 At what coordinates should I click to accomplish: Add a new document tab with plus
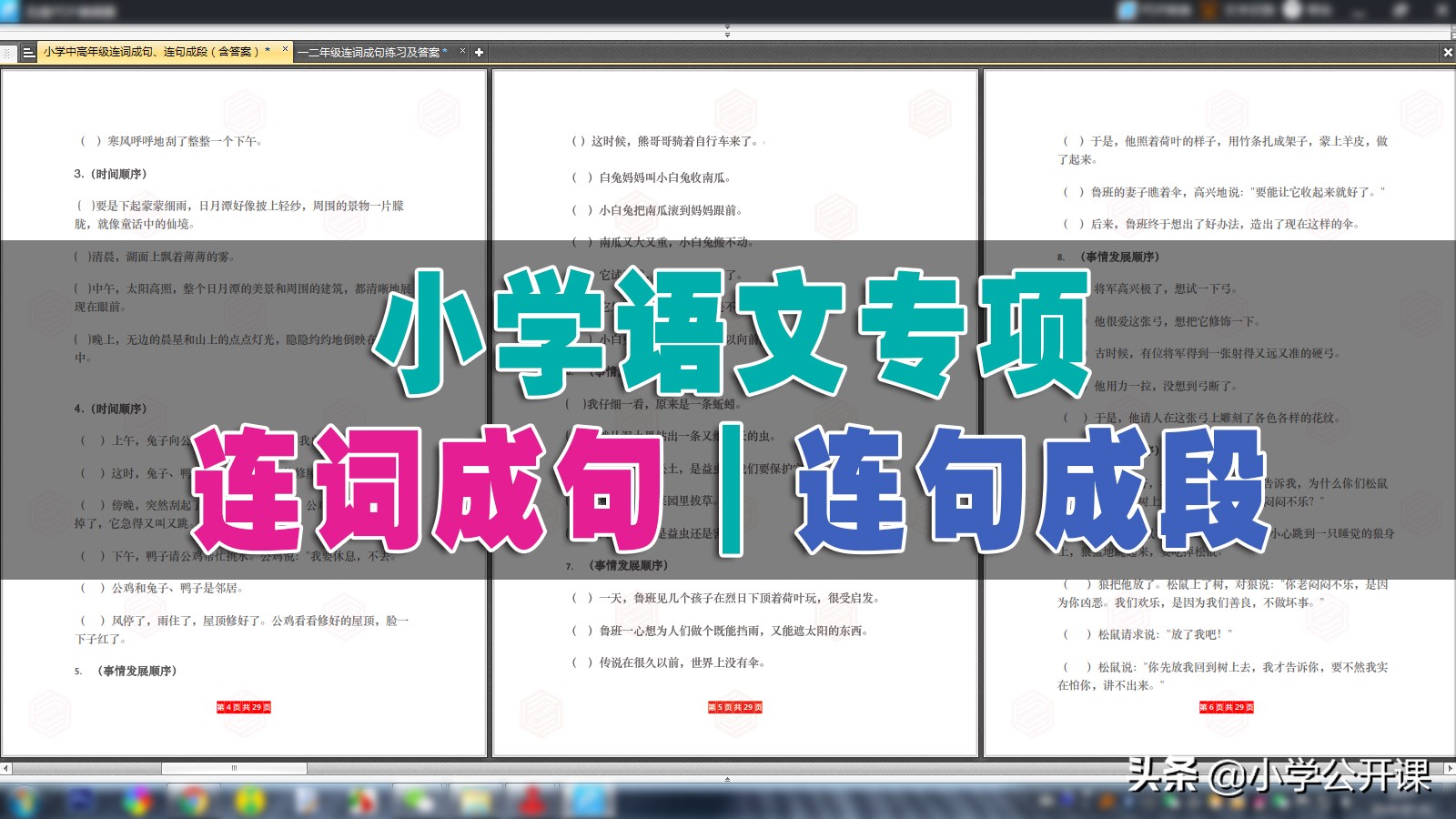point(479,53)
